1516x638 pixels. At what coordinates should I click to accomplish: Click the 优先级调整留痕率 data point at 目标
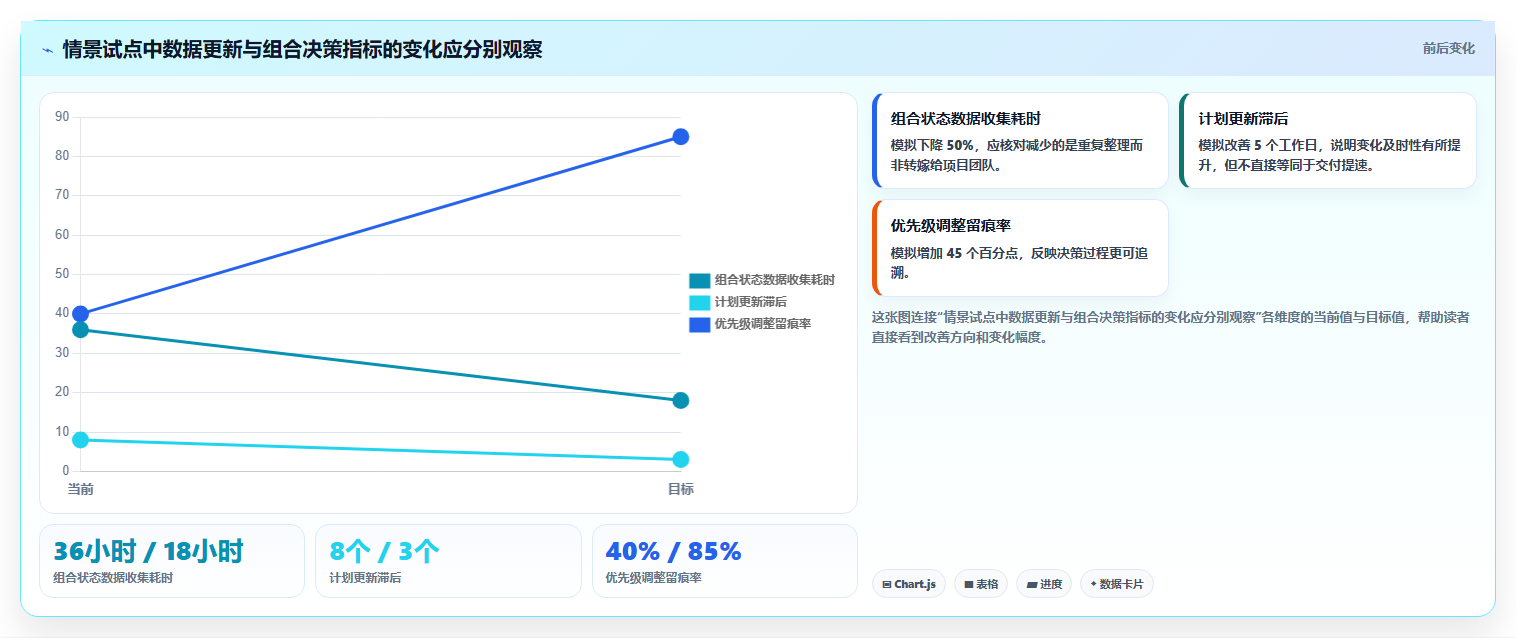pyautogui.click(x=680, y=136)
